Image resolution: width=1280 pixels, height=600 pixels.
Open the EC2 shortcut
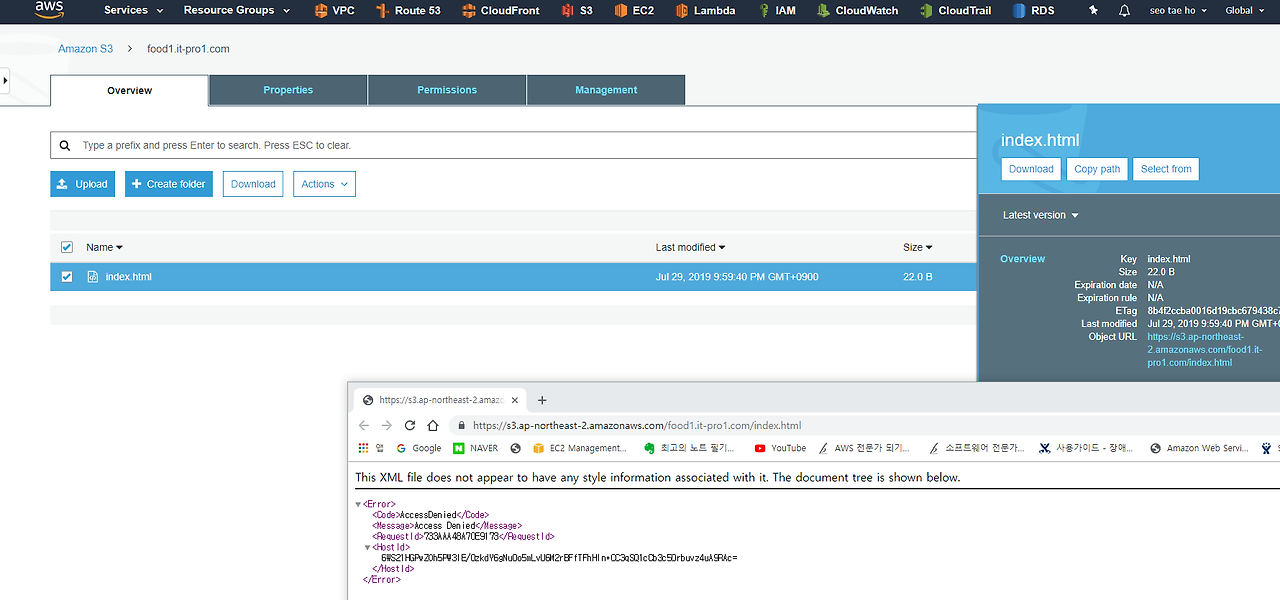634,11
